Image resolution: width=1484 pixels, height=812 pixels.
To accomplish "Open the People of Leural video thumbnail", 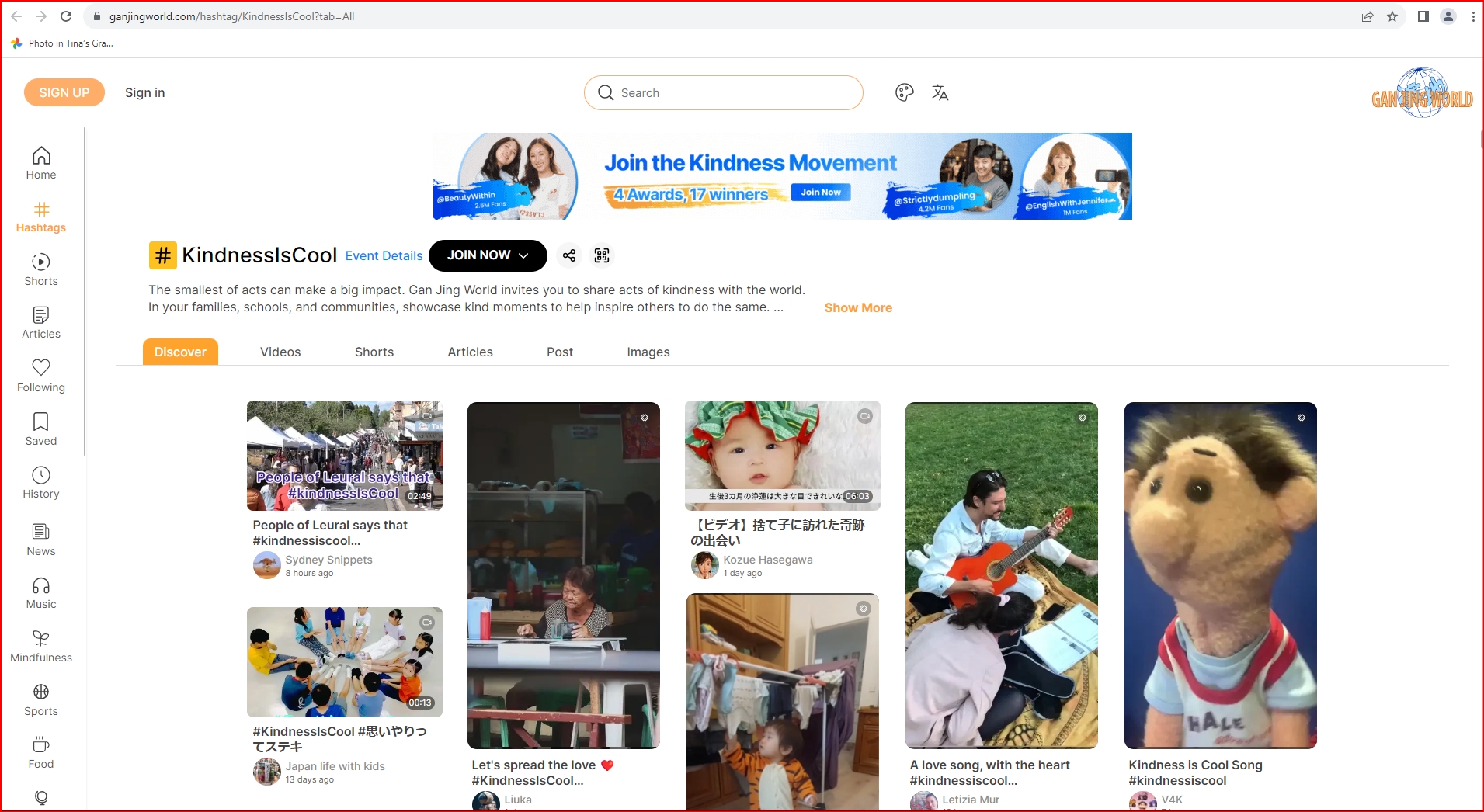I will [345, 456].
